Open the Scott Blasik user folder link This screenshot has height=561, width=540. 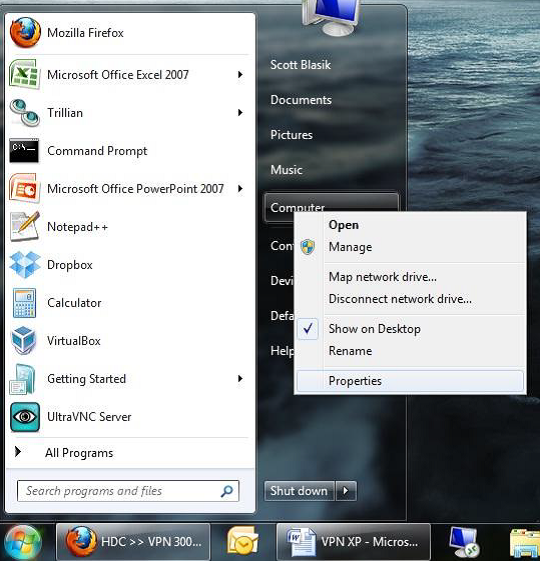(300, 65)
